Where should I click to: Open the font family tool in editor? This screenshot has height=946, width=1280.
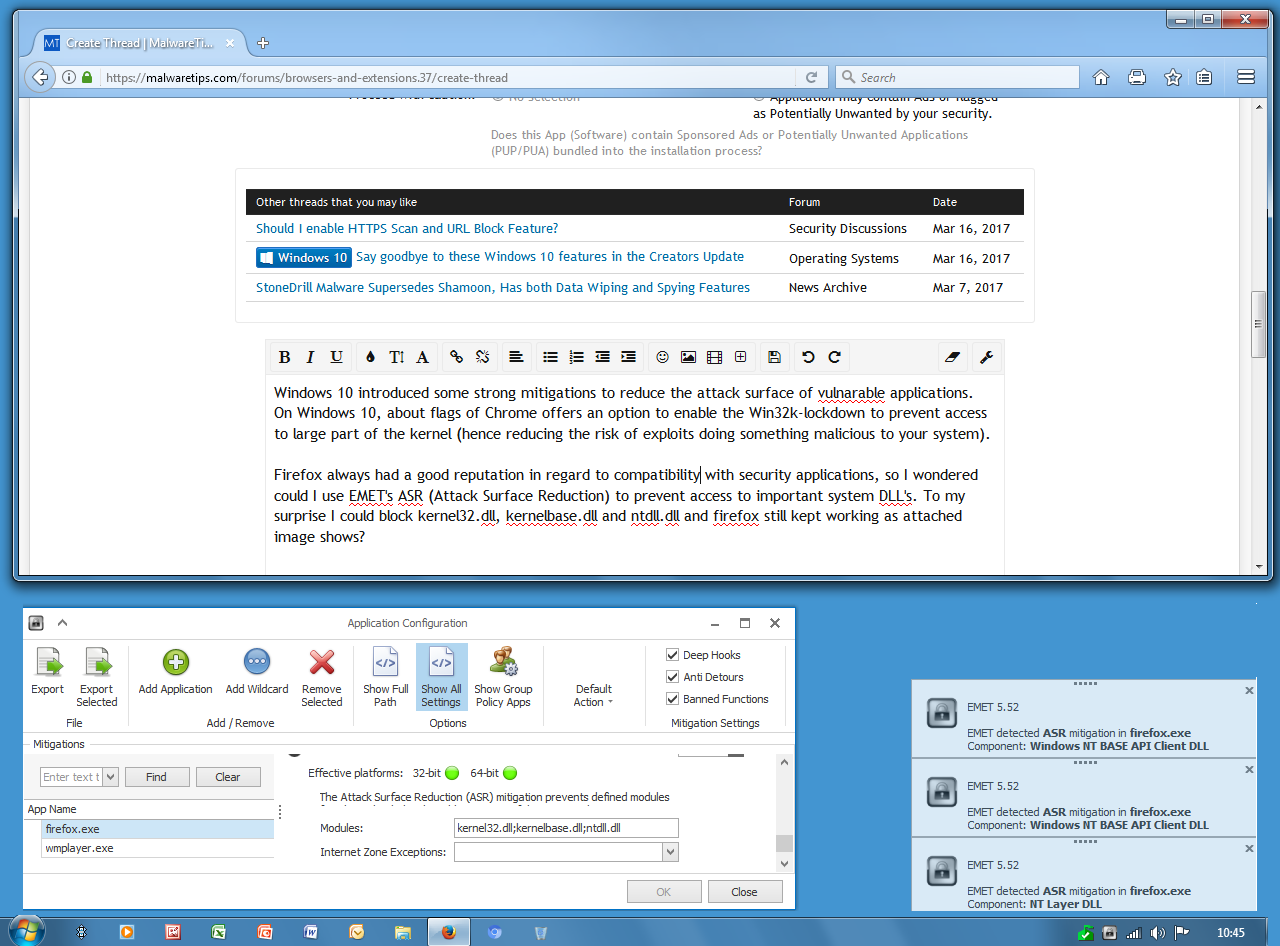(x=422, y=357)
